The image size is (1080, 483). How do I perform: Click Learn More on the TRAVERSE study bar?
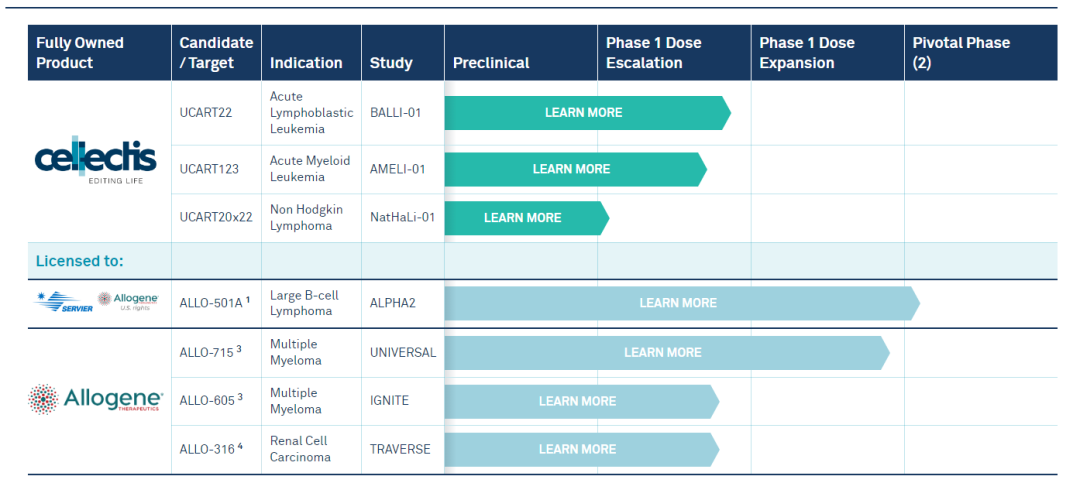click(577, 449)
